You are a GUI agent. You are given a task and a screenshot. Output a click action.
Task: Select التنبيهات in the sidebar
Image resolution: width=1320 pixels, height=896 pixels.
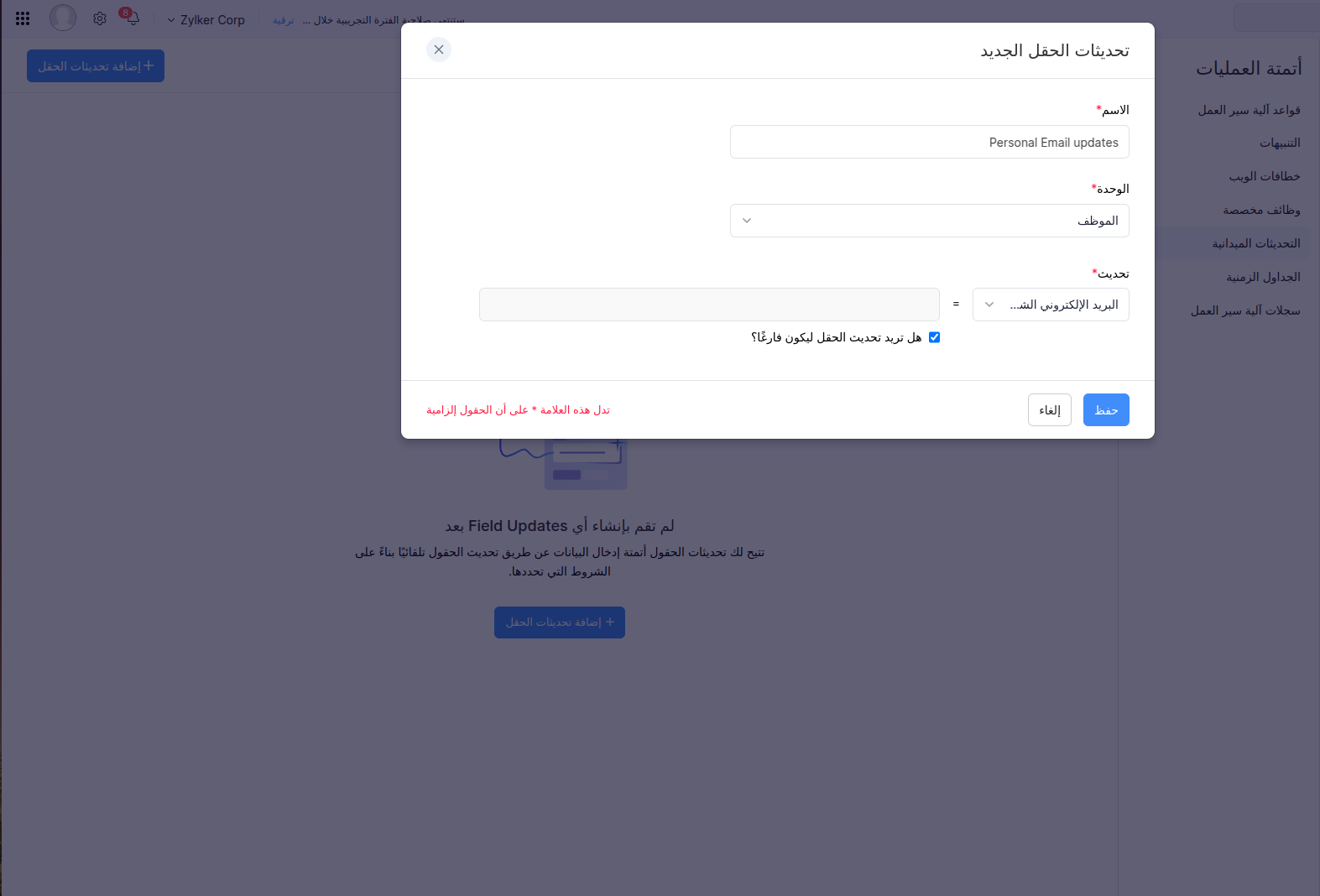(1279, 143)
